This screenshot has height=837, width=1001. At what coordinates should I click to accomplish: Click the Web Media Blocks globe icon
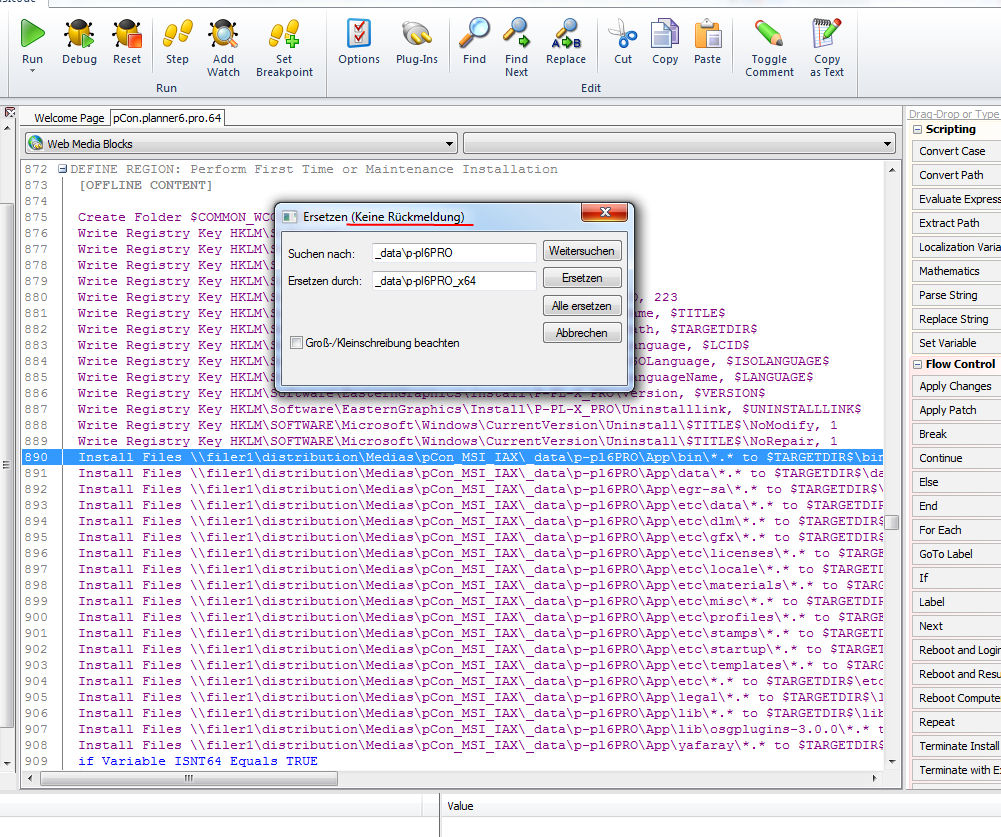36,144
